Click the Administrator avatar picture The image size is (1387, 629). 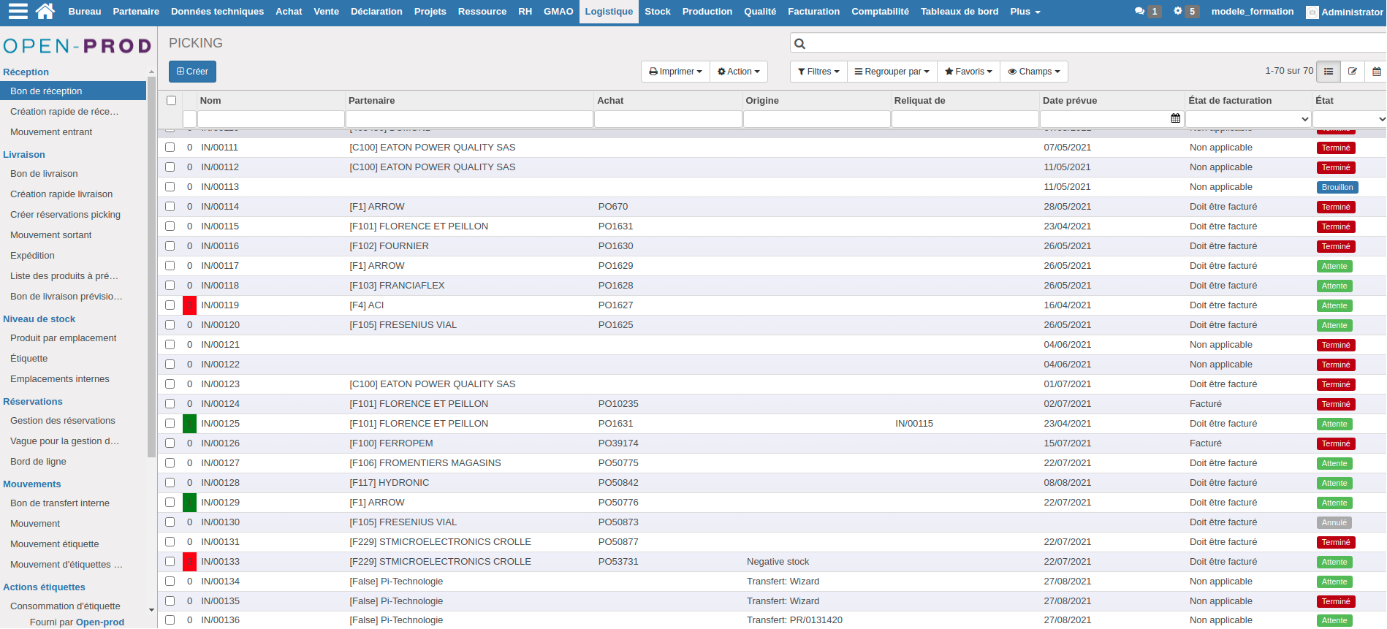pos(1312,12)
